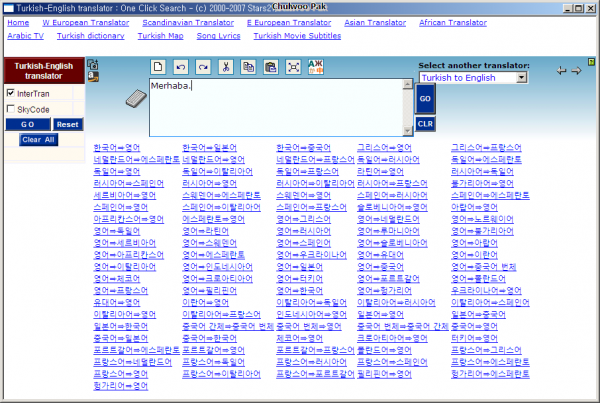
Task: Open W European Translator
Action: click(x=86, y=23)
